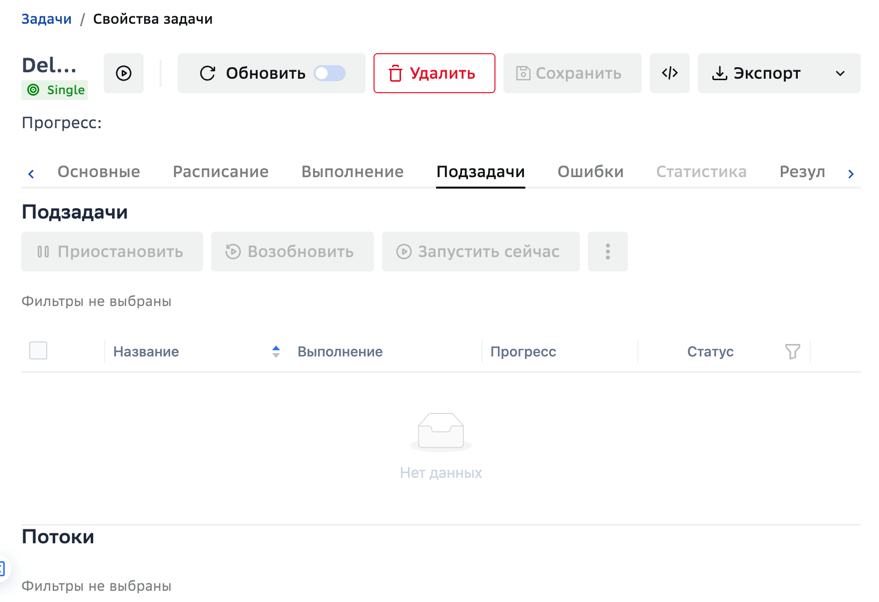Click the Приостановить button
This screenshot has width=879, height=602.
coord(112,252)
